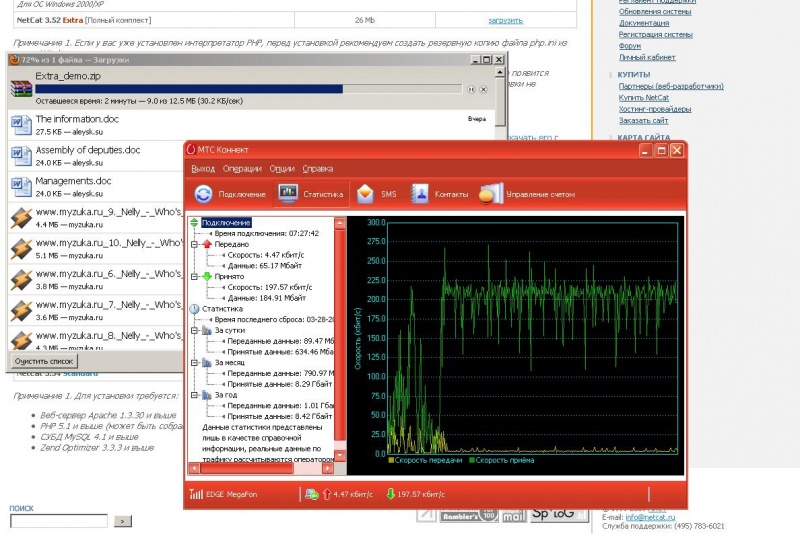800x536 pixels.
Task: Open the Контакты contacts icon
Action: (420, 194)
